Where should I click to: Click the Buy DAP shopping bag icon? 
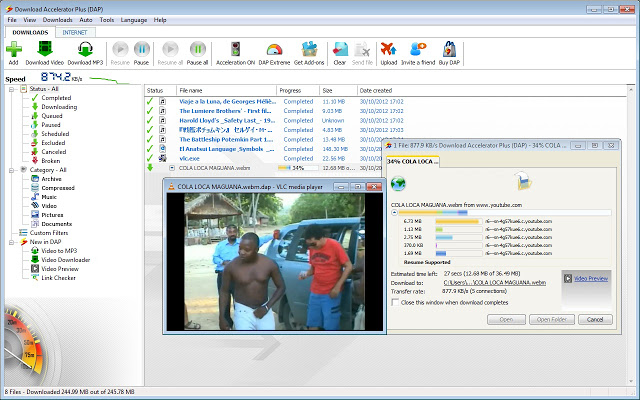coord(449,49)
